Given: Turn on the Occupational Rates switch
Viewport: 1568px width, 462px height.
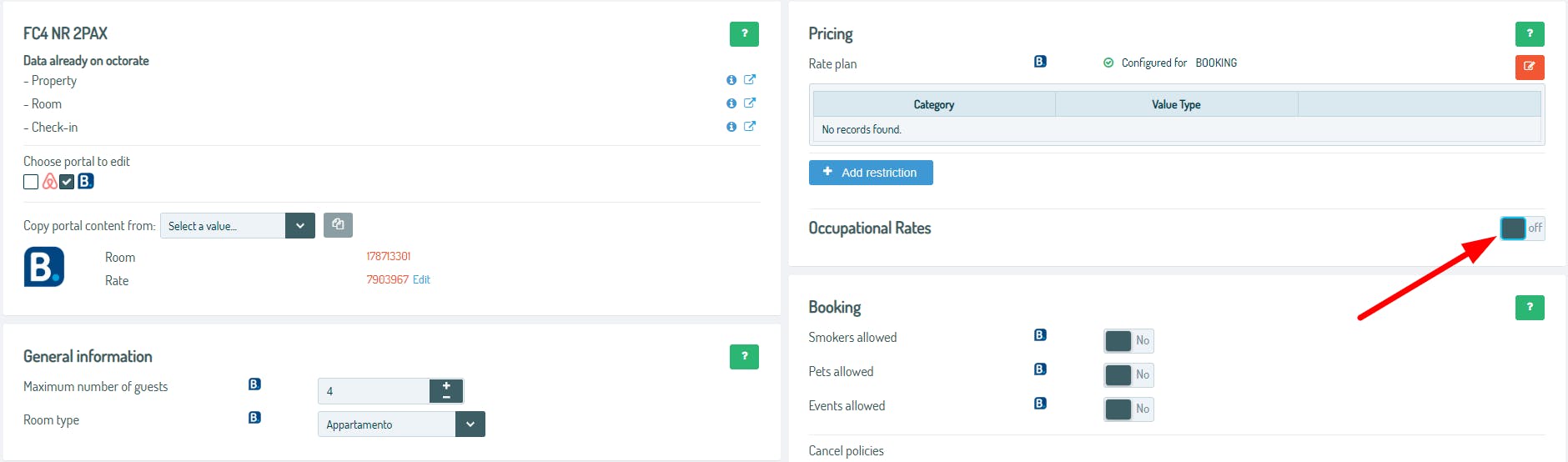Looking at the screenshot, I should pyautogui.click(x=1522, y=228).
